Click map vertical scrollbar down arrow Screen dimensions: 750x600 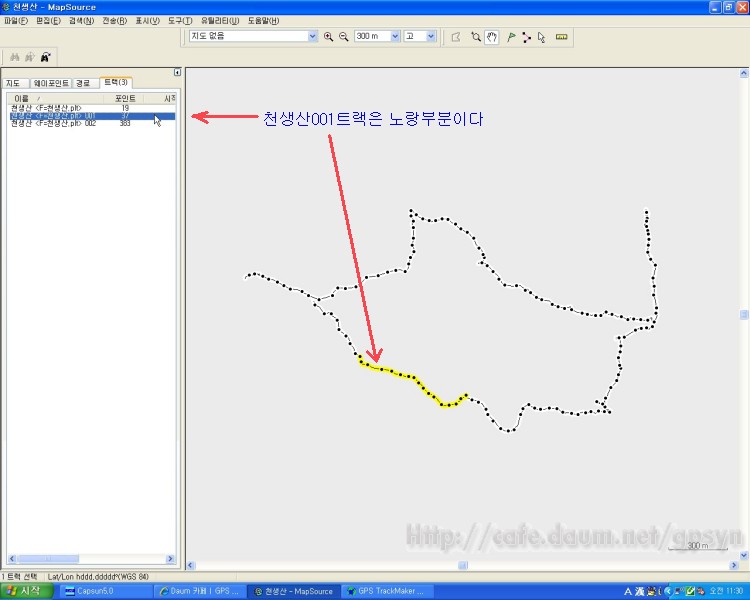coord(744,556)
